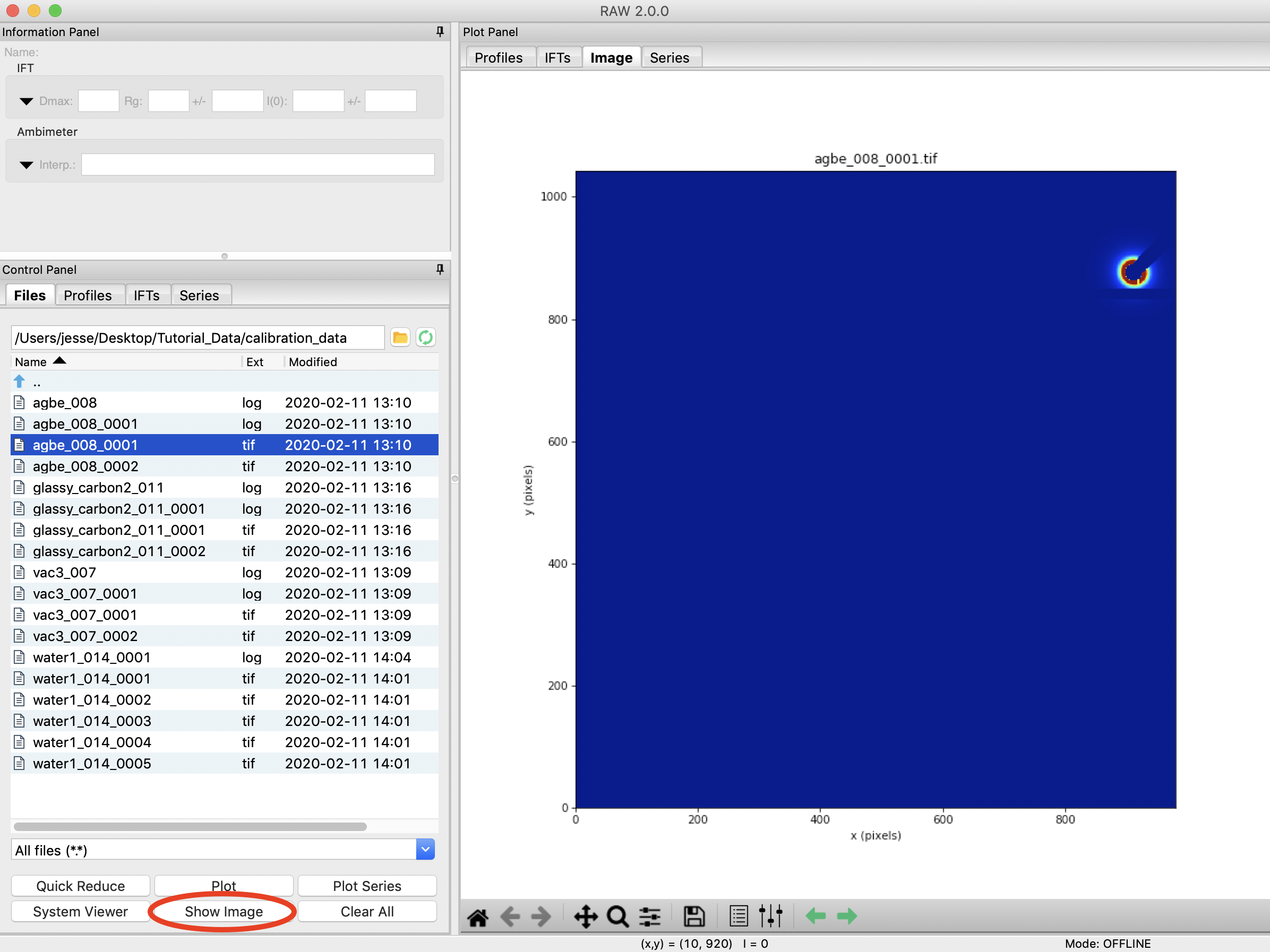Click the Quick Reduce button

pyautogui.click(x=80, y=886)
